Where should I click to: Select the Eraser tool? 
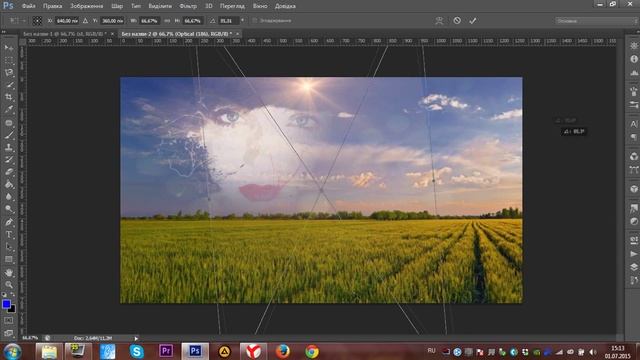[x=9, y=172]
